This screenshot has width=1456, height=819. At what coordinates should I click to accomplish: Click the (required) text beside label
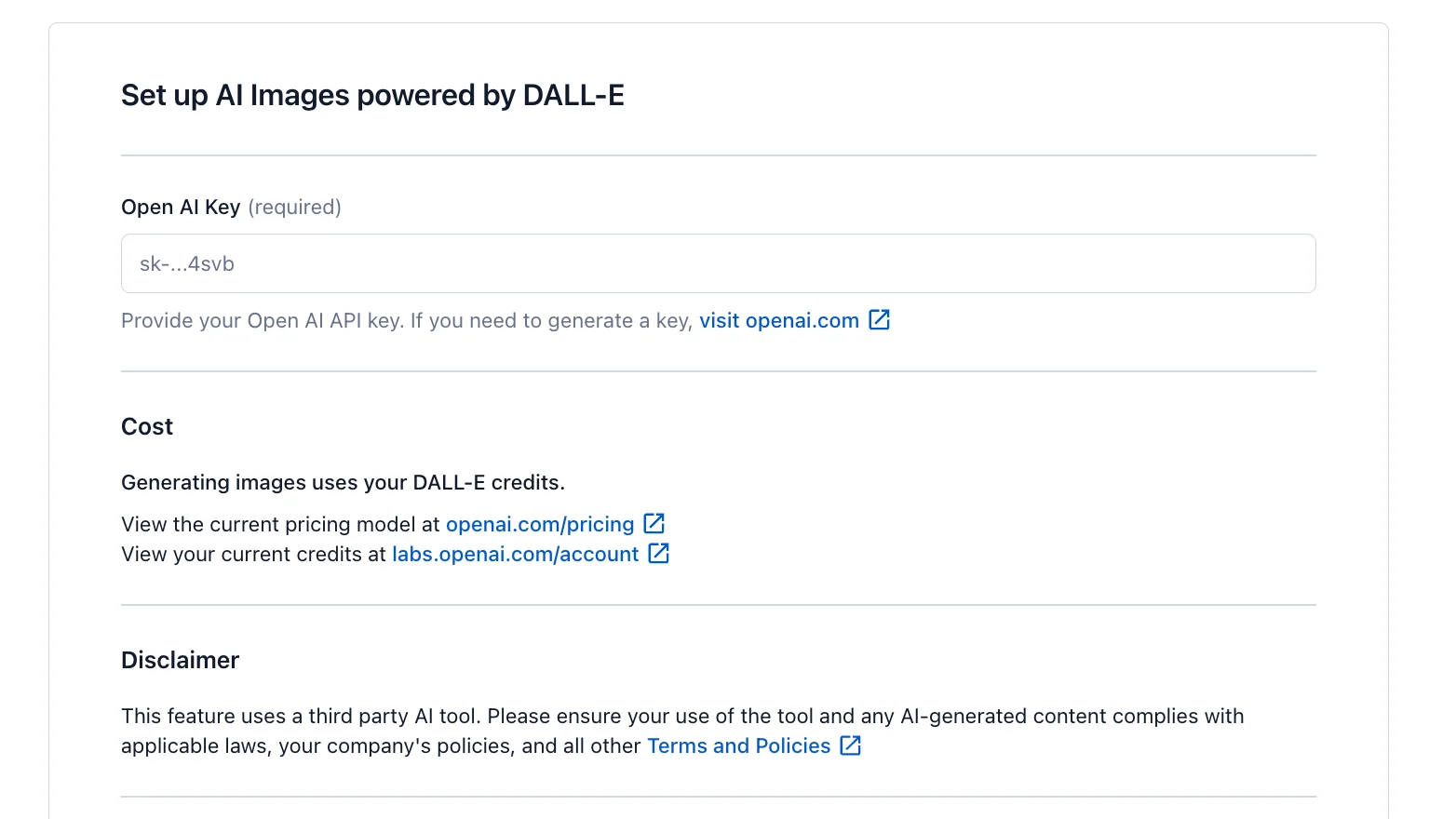(294, 207)
